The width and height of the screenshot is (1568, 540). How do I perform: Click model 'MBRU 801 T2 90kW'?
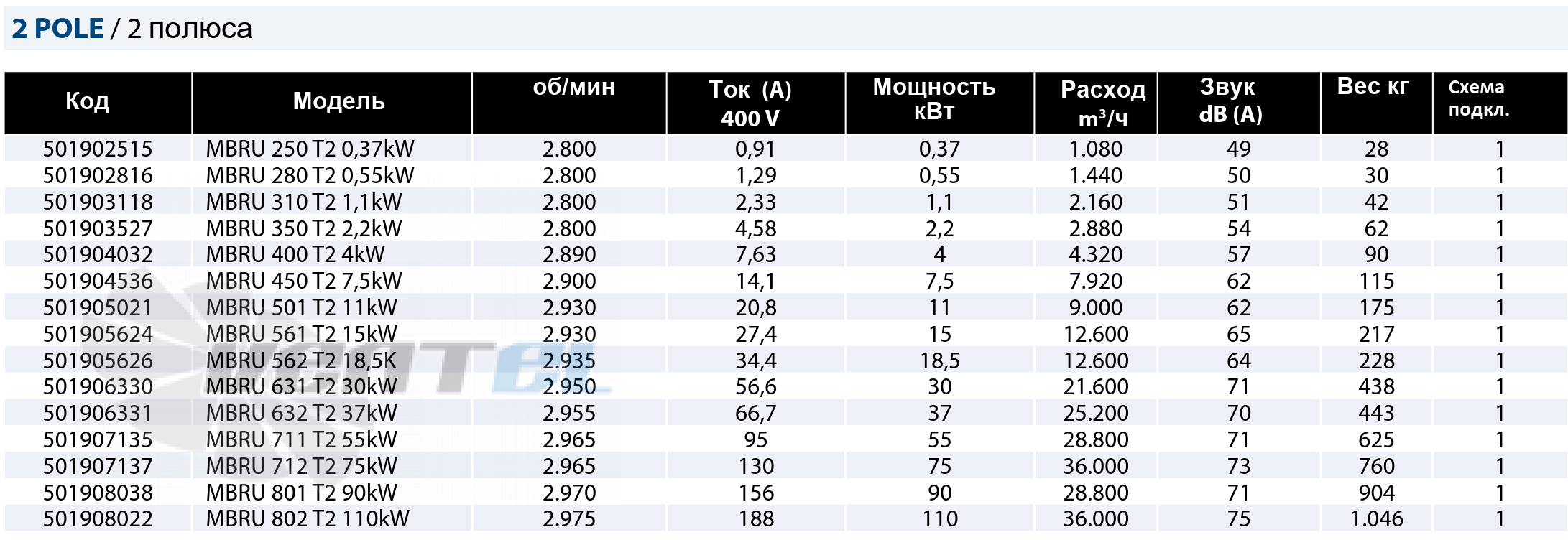(302, 493)
